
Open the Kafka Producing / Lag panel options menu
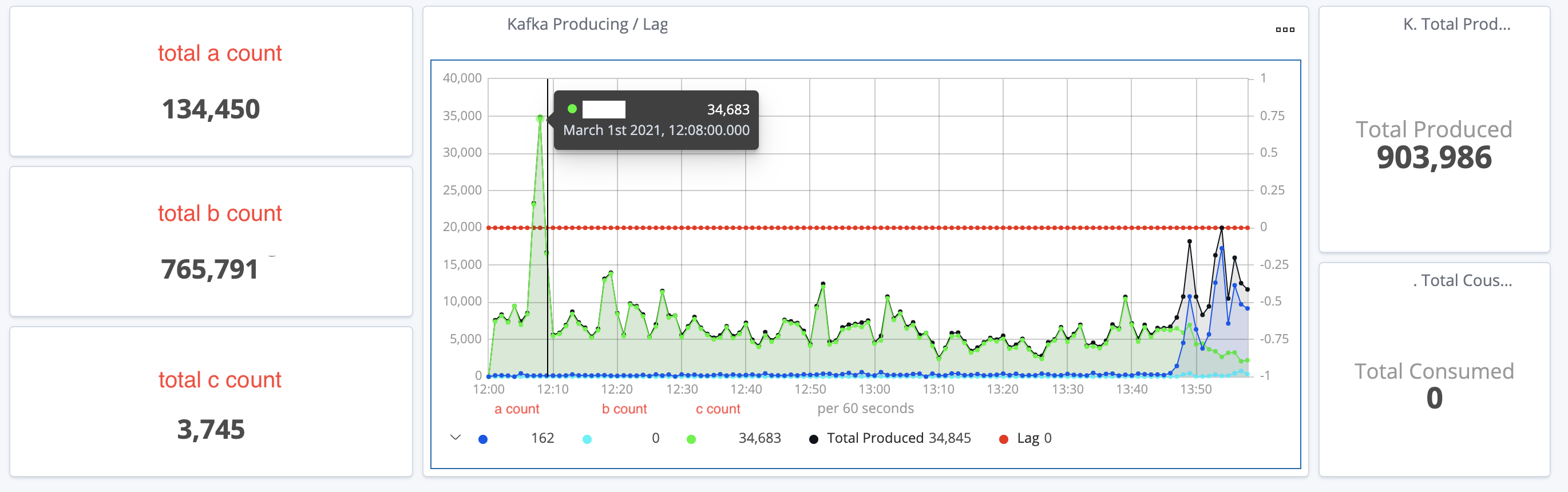coord(1285,29)
